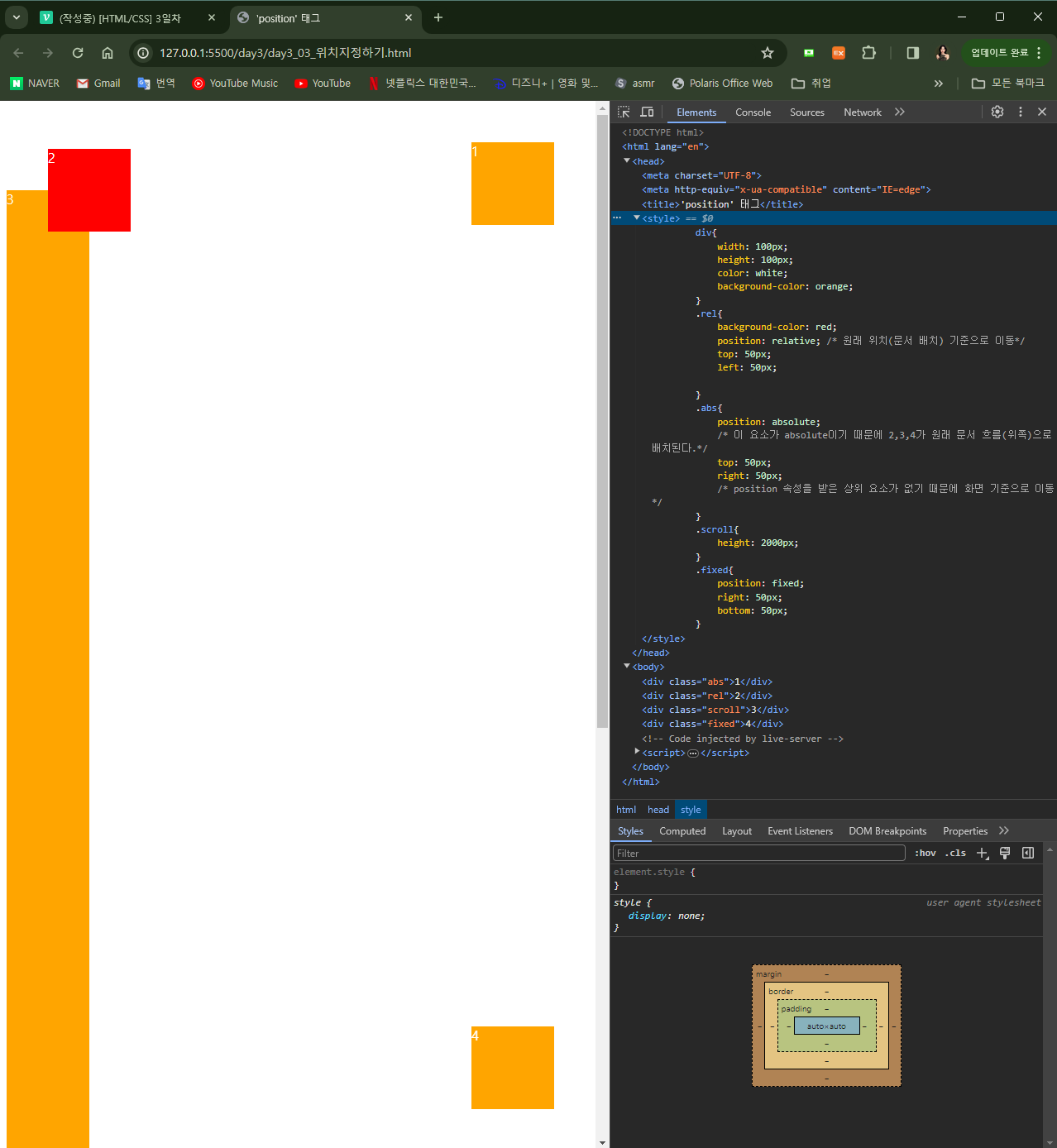Click the orange box labeled 4

tap(513, 1068)
